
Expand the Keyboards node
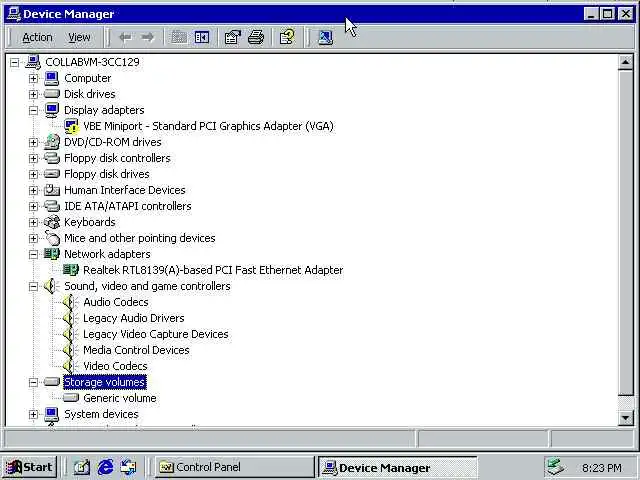(33, 222)
